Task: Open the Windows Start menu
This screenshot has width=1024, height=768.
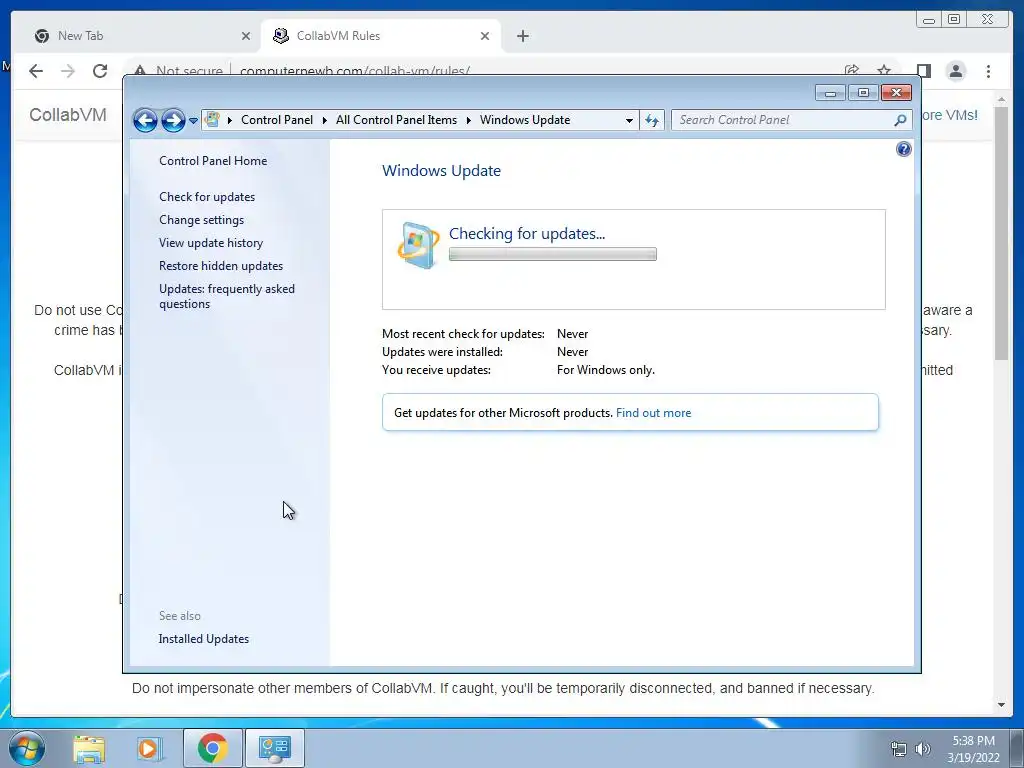Action: coord(27,748)
